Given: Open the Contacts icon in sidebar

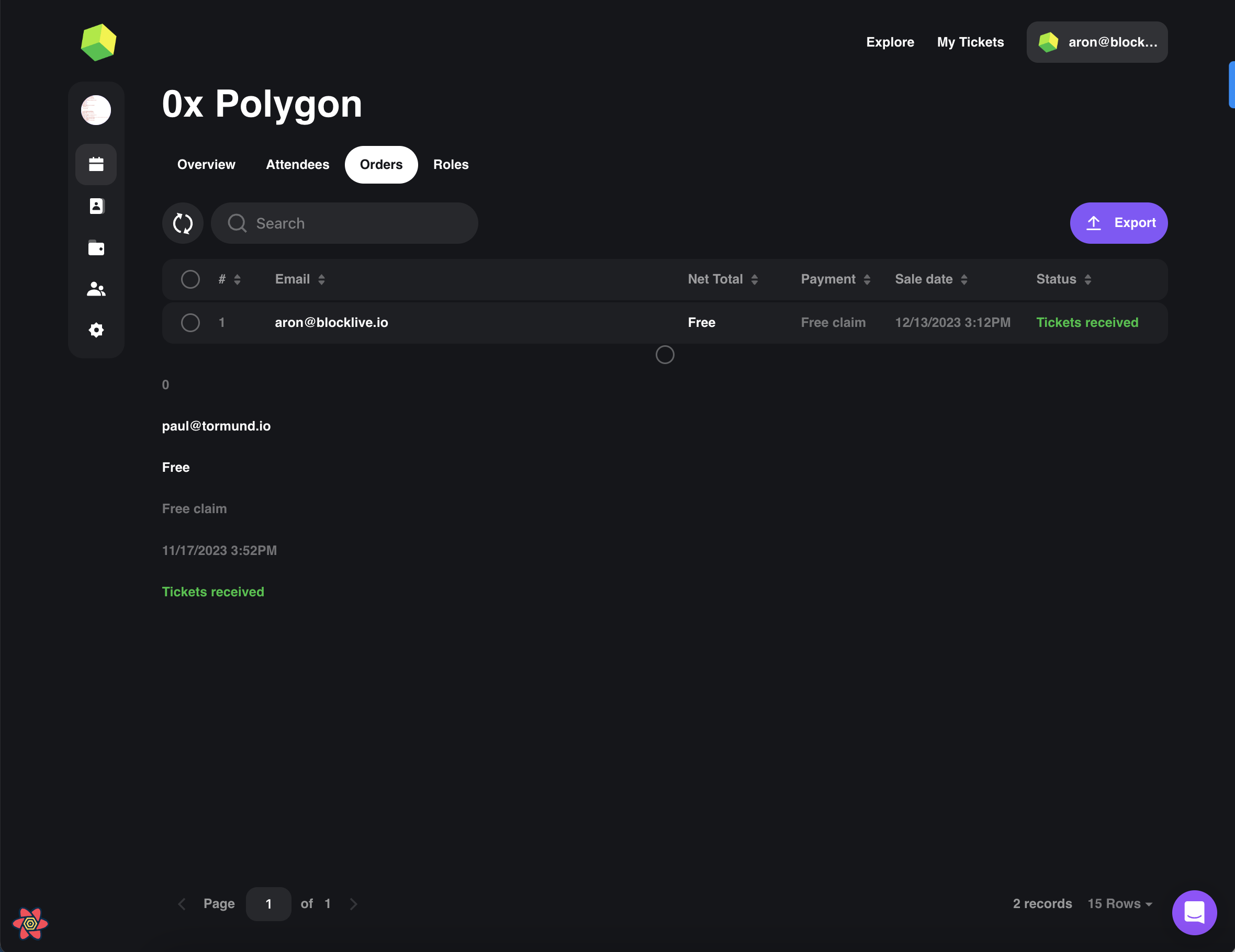Looking at the screenshot, I should tap(96, 206).
